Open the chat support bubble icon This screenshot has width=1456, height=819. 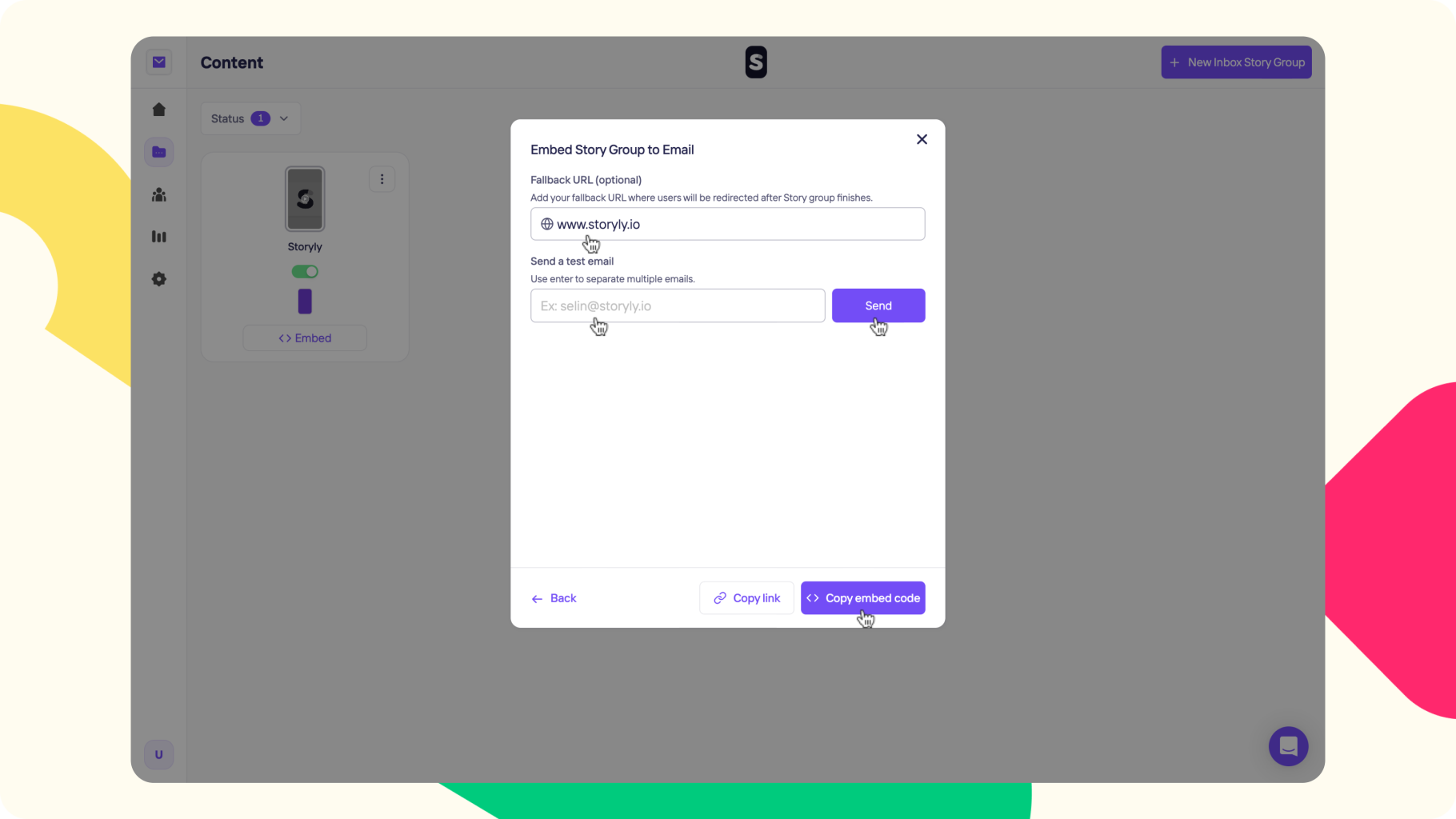[x=1288, y=746]
